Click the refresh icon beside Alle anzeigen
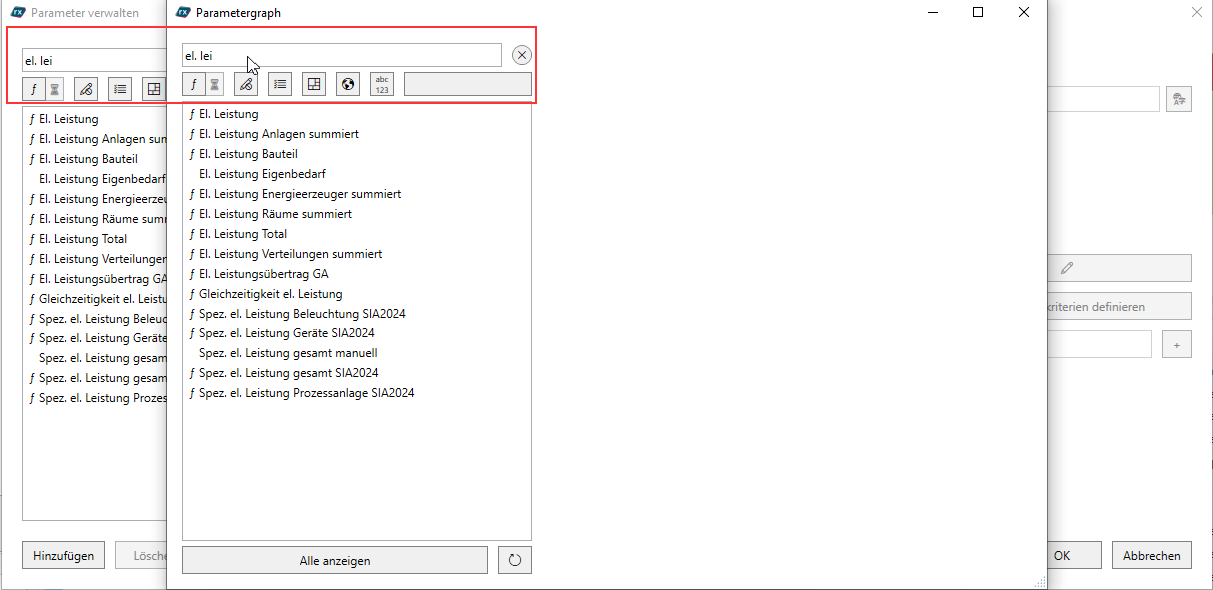 pos(514,560)
